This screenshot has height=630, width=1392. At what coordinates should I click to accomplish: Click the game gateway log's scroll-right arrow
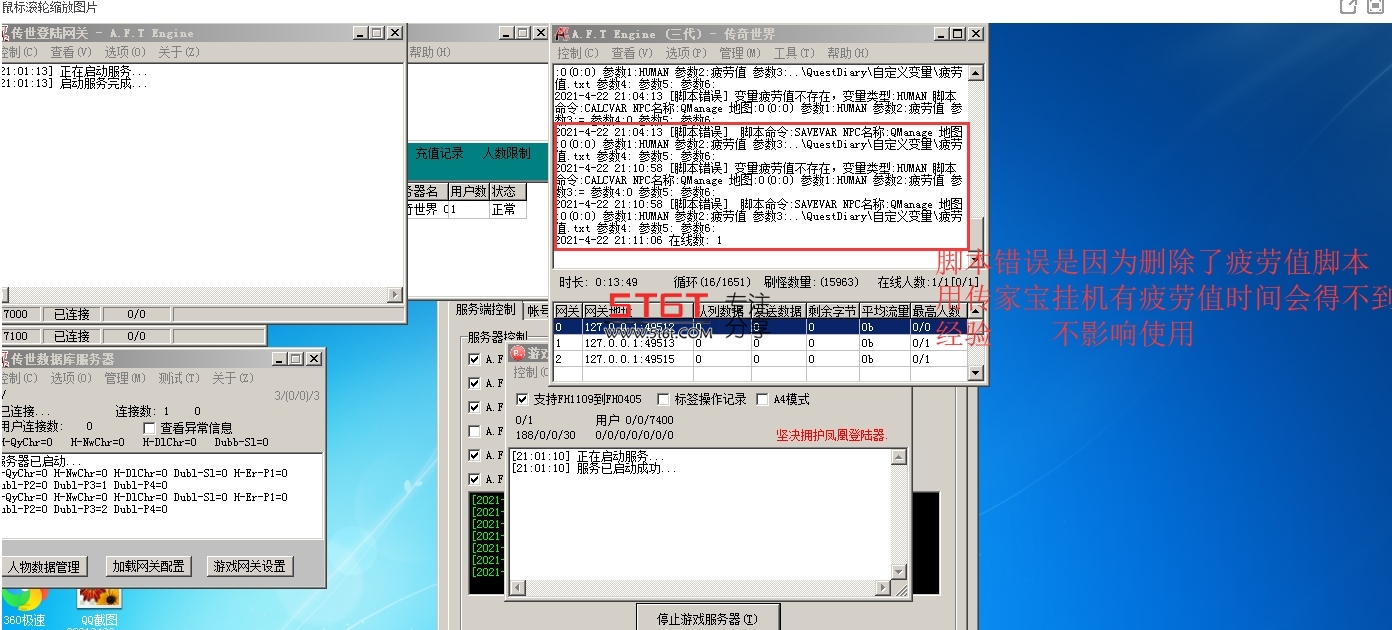point(883,589)
